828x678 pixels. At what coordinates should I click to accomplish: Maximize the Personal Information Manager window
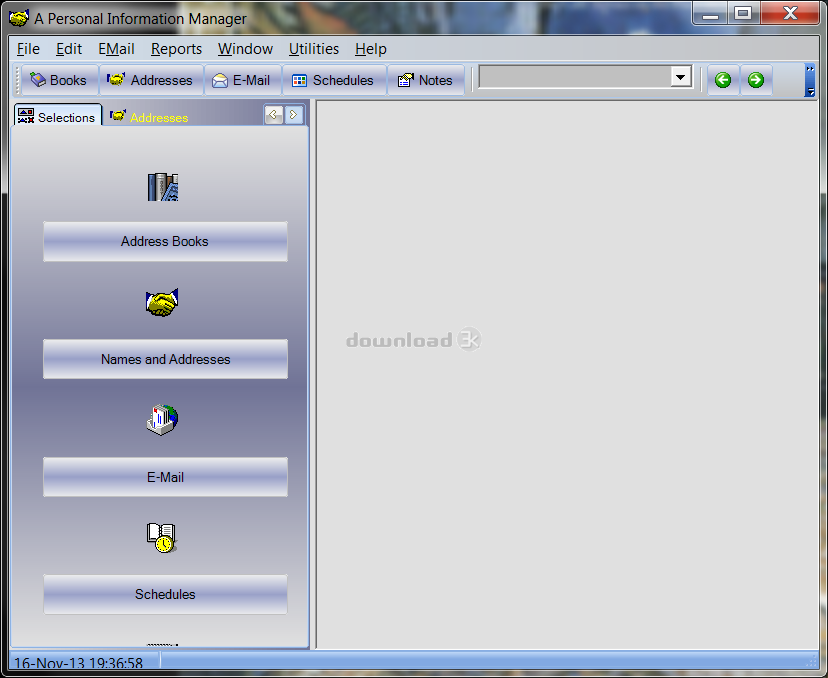click(744, 13)
